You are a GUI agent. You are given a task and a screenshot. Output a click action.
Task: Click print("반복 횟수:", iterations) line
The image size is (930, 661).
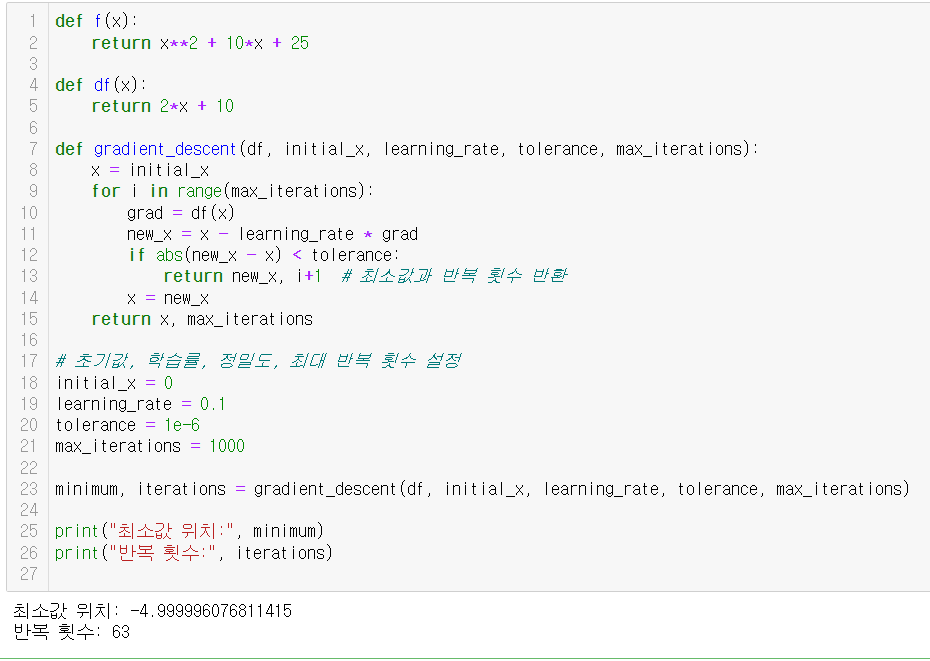pyautogui.click(x=193, y=553)
